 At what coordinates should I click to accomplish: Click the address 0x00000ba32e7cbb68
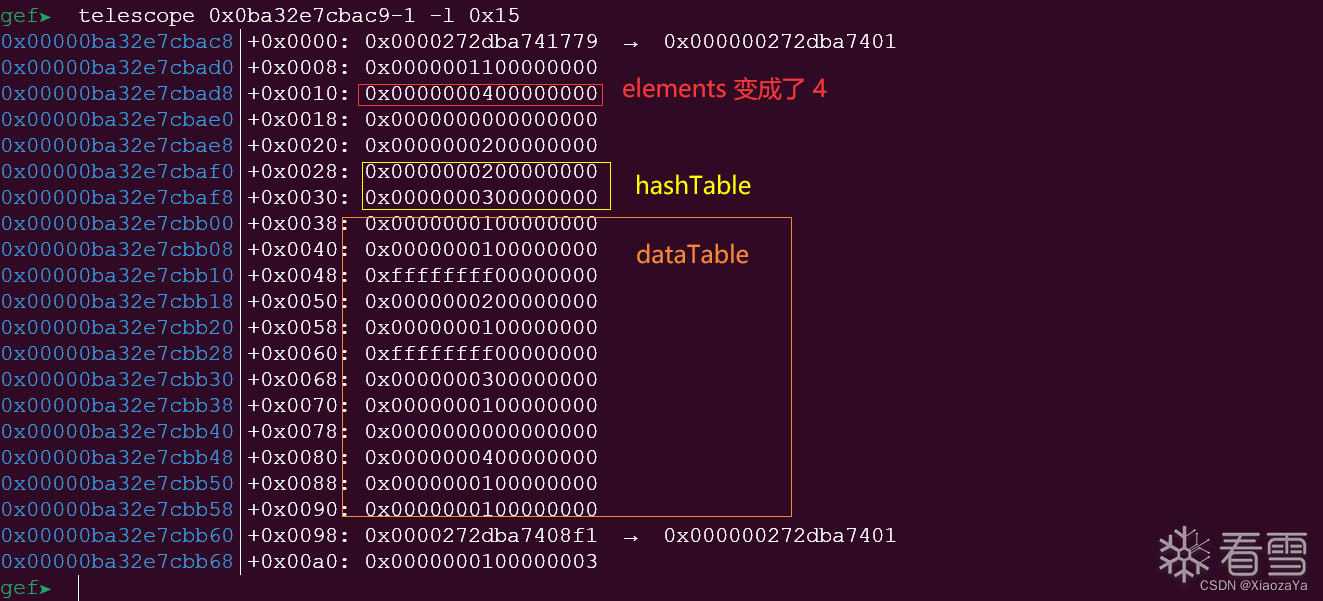pos(117,562)
